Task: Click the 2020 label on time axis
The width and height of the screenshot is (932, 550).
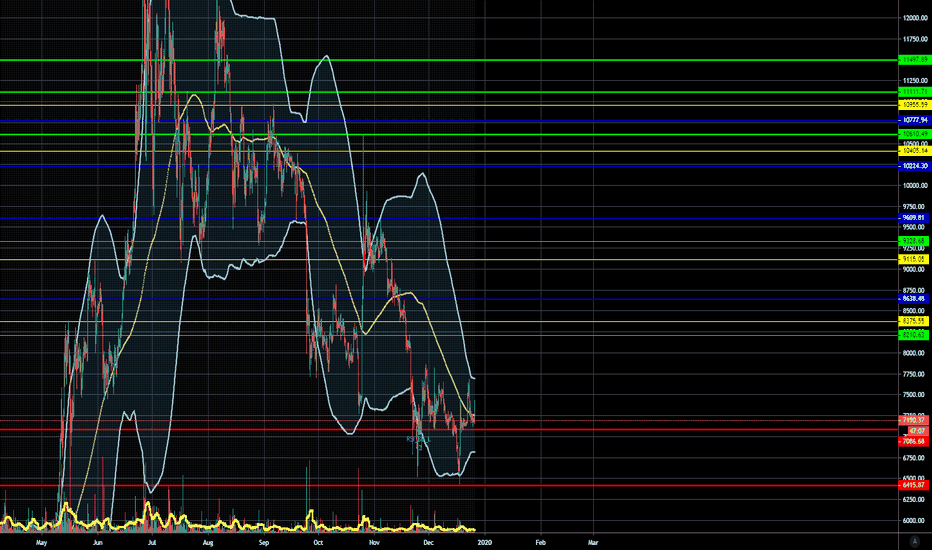Action: [x=484, y=542]
